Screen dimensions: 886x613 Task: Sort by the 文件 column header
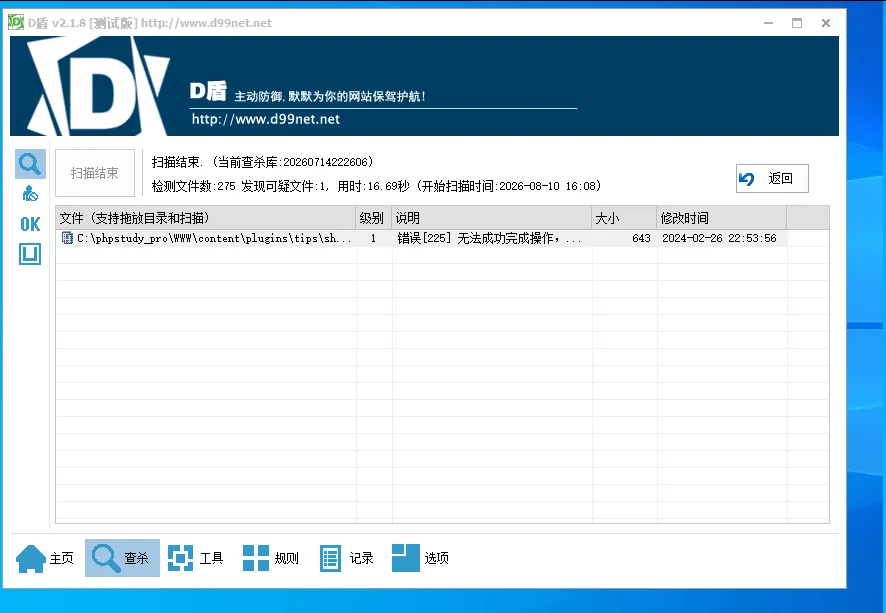click(206, 218)
